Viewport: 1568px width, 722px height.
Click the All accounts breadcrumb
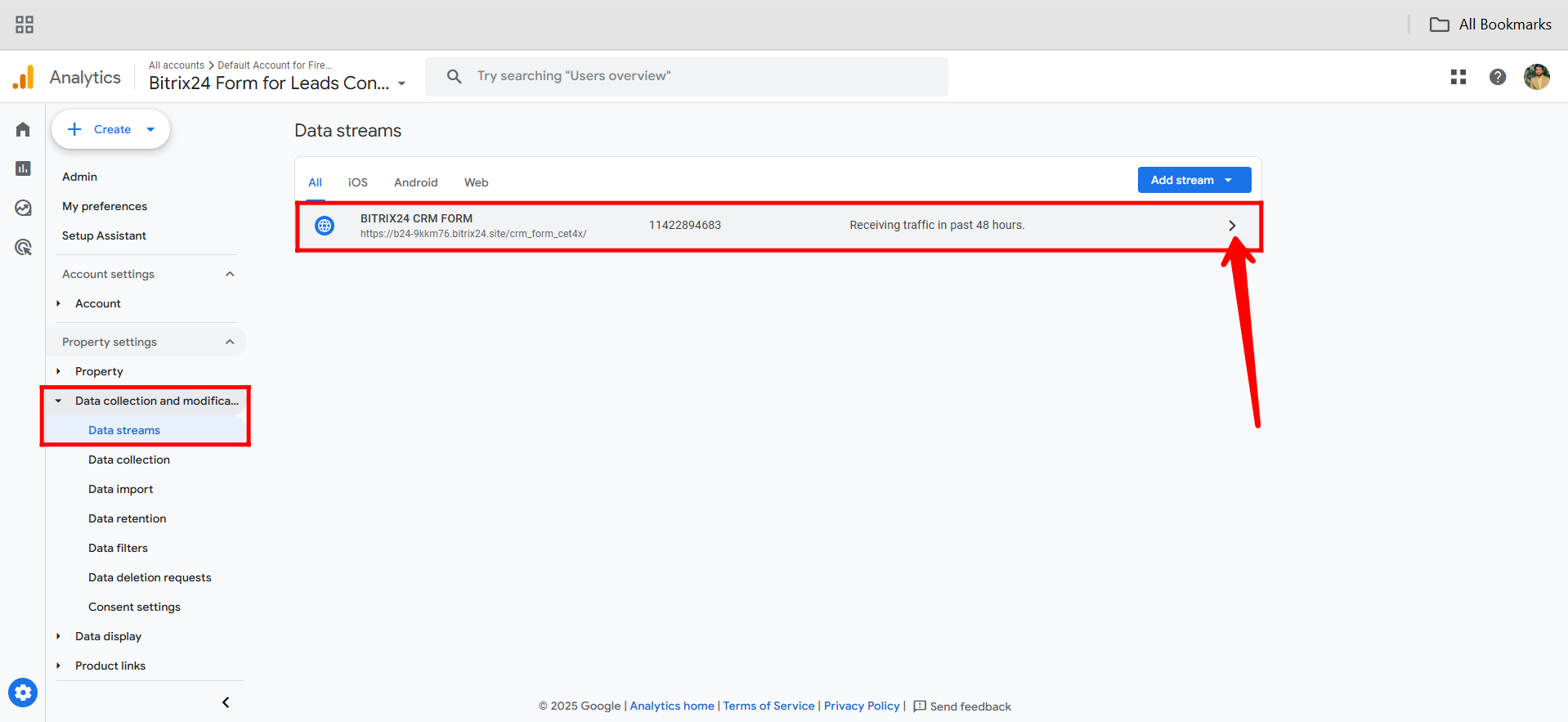[177, 65]
